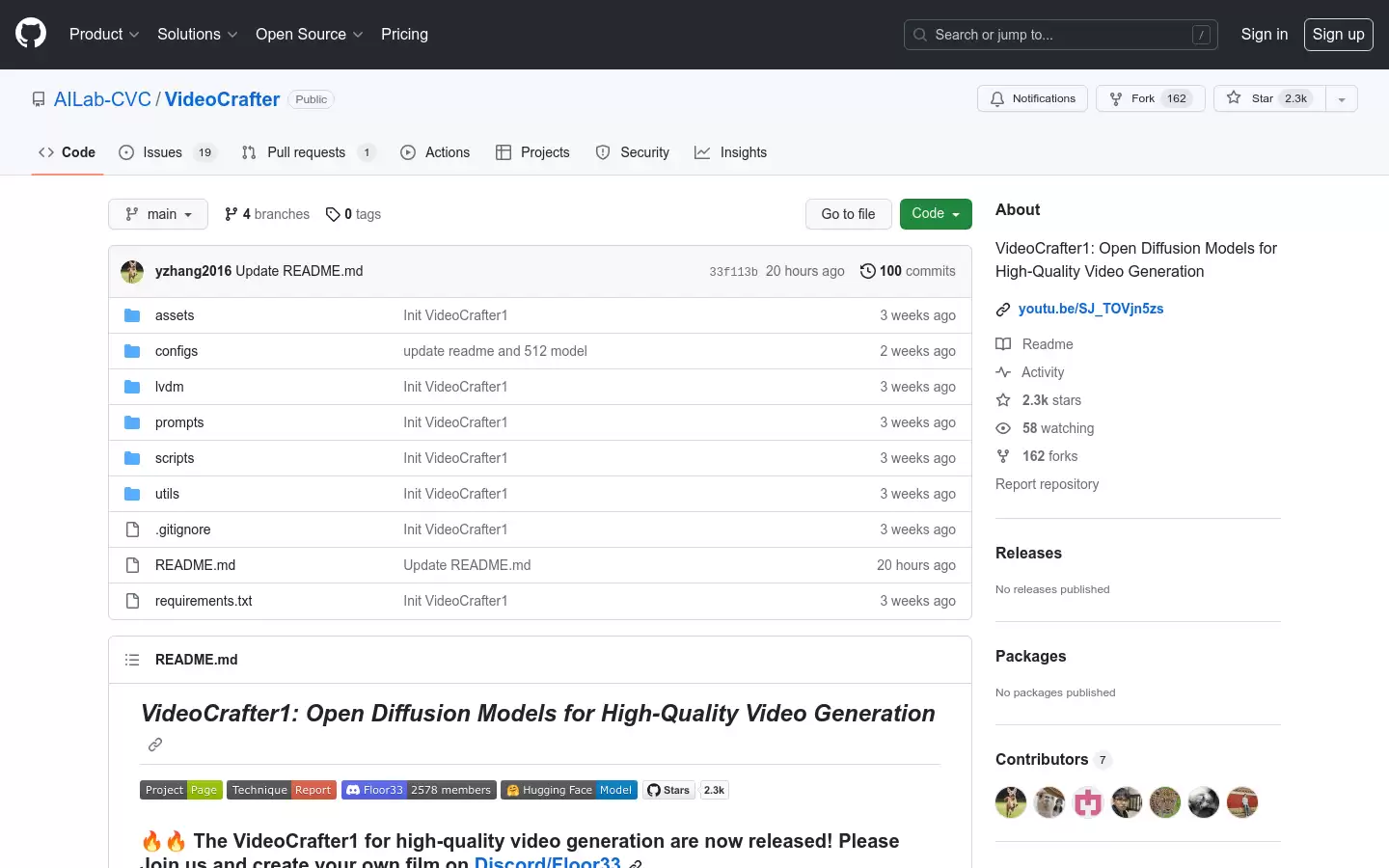Expand the main branch selector
The width and height of the screenshot is (1389, 868).
tap(158, 214)
